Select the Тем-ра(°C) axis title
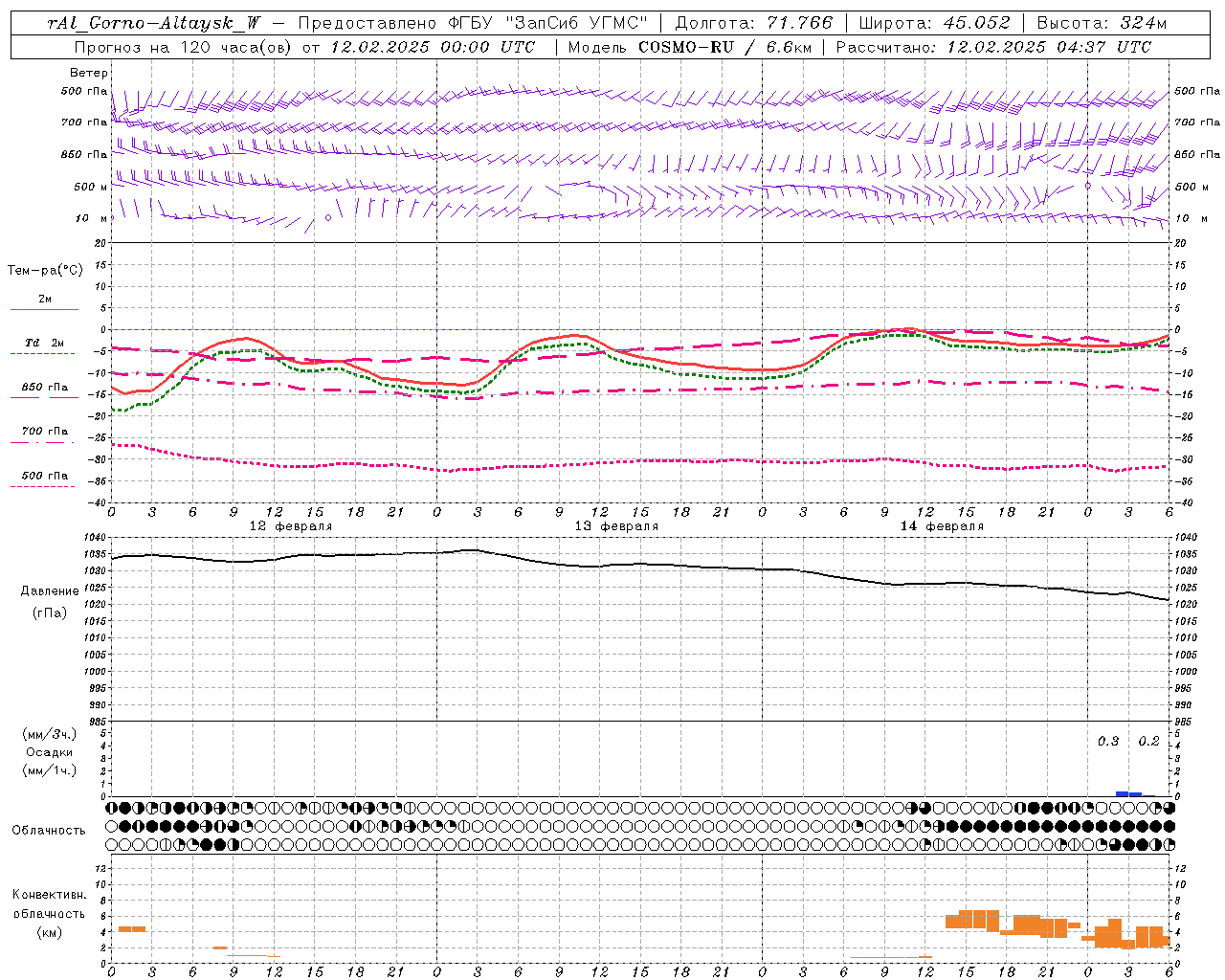The image size is (1225, 980). pyautogui.click(x=45, y=271)
